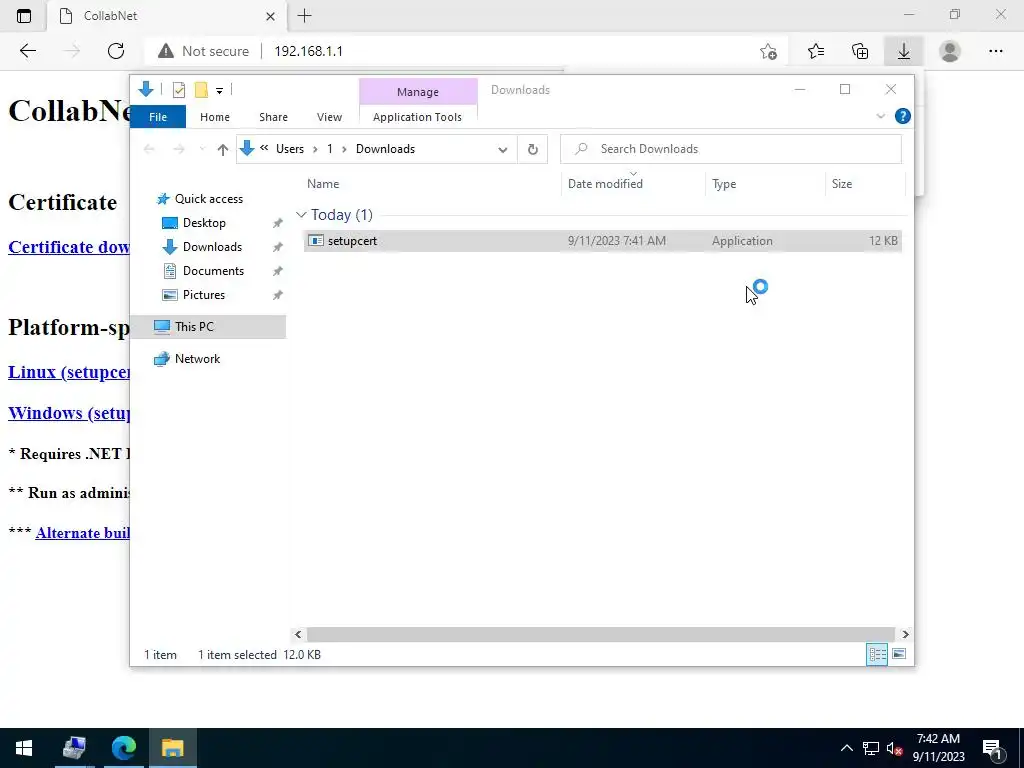The width and height of the screenshot is (1024, 768).
Task: Open Edge favorites list icon
Action: tap(816, 51)
